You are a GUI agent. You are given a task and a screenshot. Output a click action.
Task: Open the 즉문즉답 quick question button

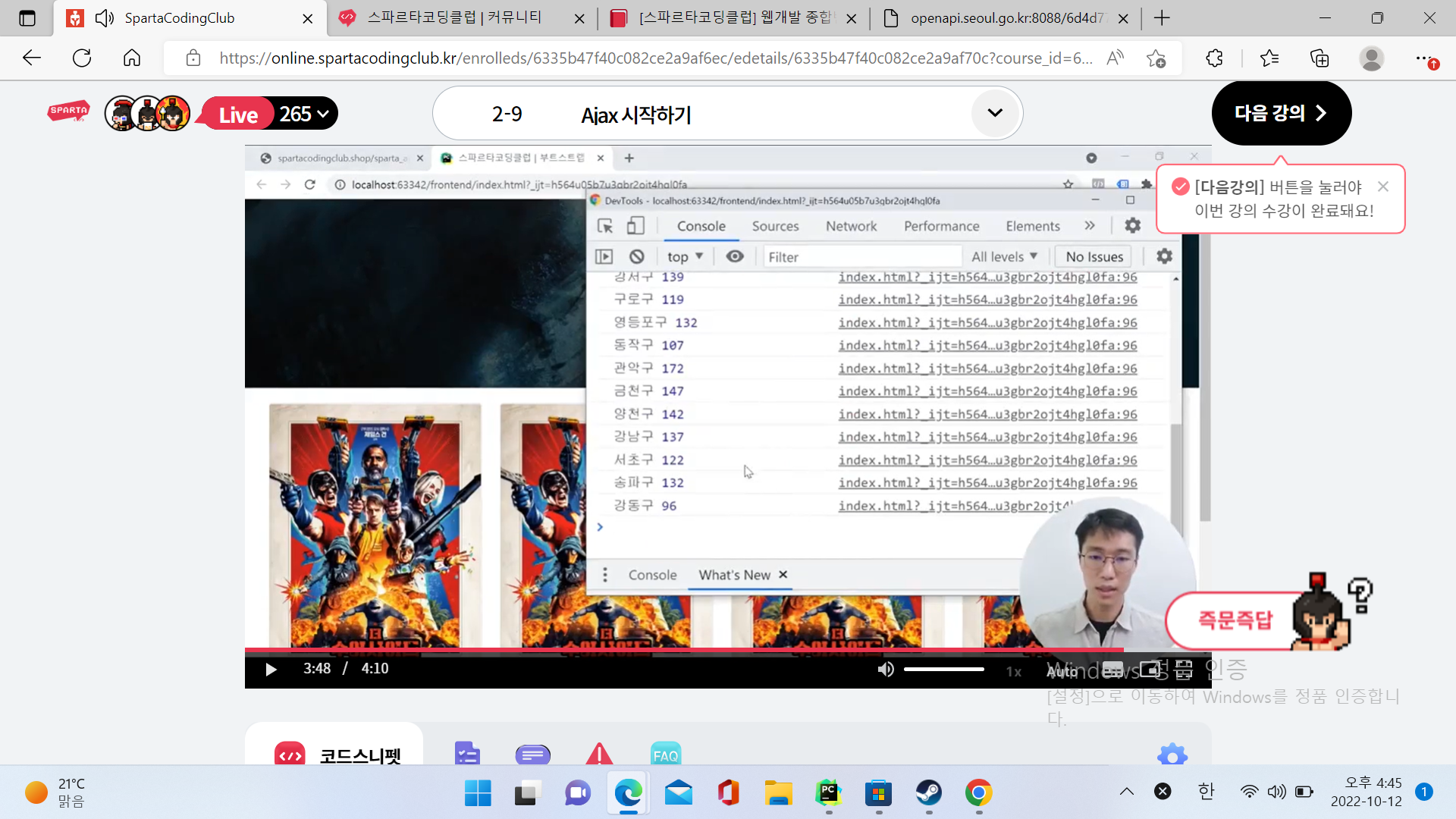tap(1235, 620)
